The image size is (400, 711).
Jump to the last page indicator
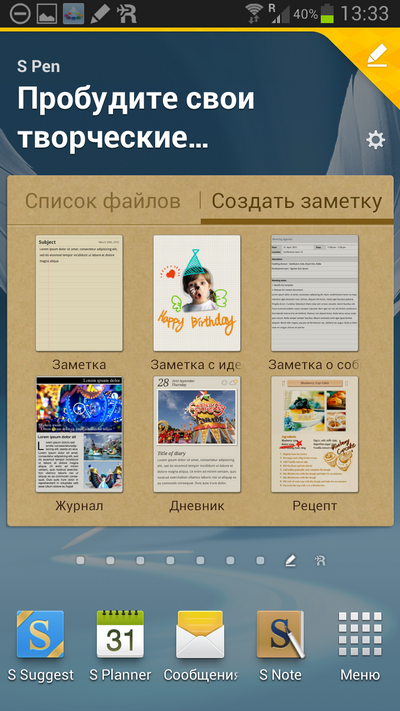tap(320, 561)
